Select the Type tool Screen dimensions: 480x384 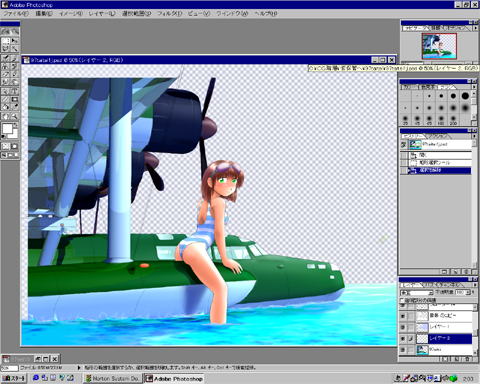(x=15, y=91)
